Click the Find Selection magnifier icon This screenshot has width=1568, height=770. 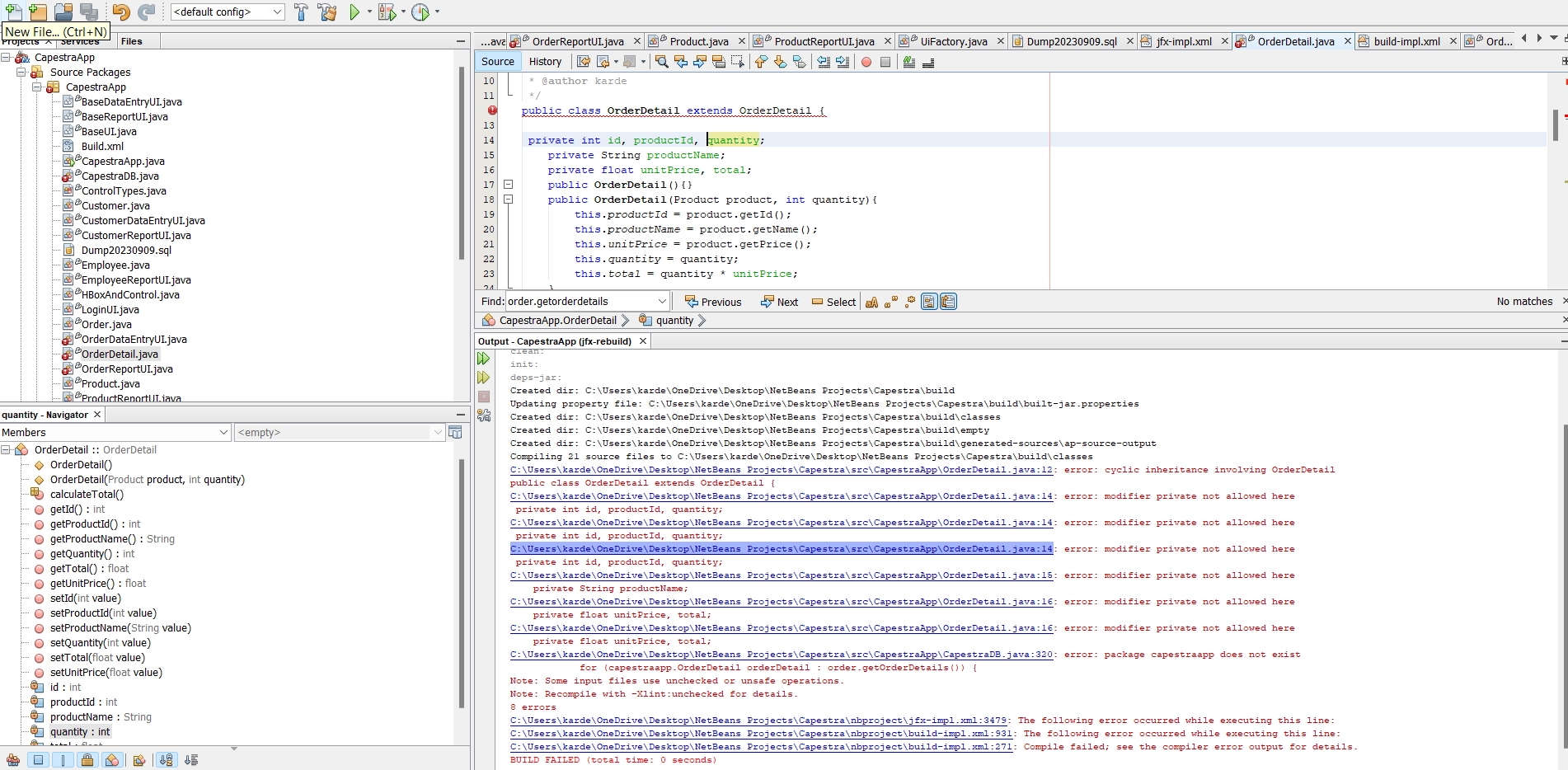point(661,62)
